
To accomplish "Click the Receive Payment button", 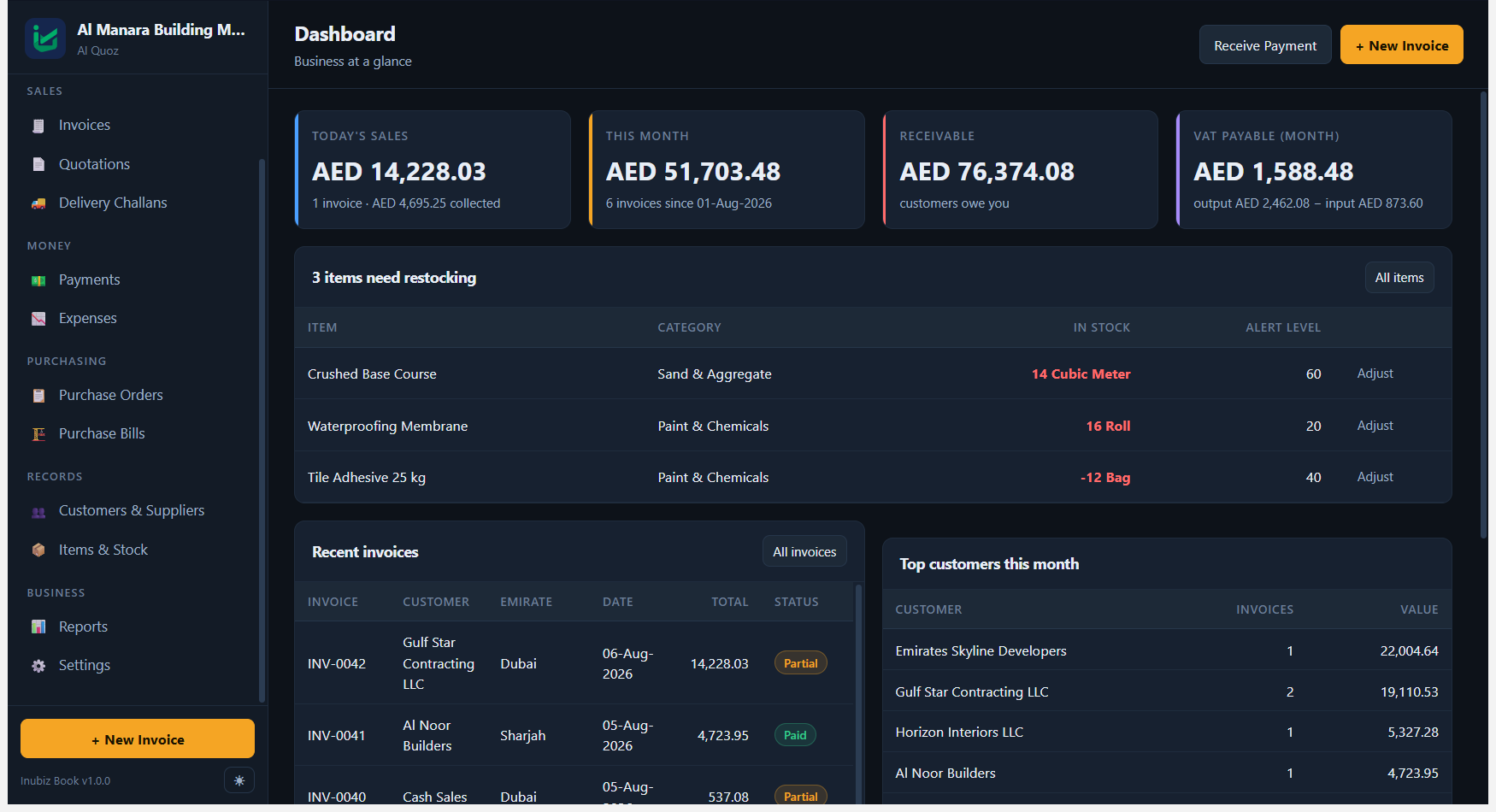I will [x=1265, y=45].
